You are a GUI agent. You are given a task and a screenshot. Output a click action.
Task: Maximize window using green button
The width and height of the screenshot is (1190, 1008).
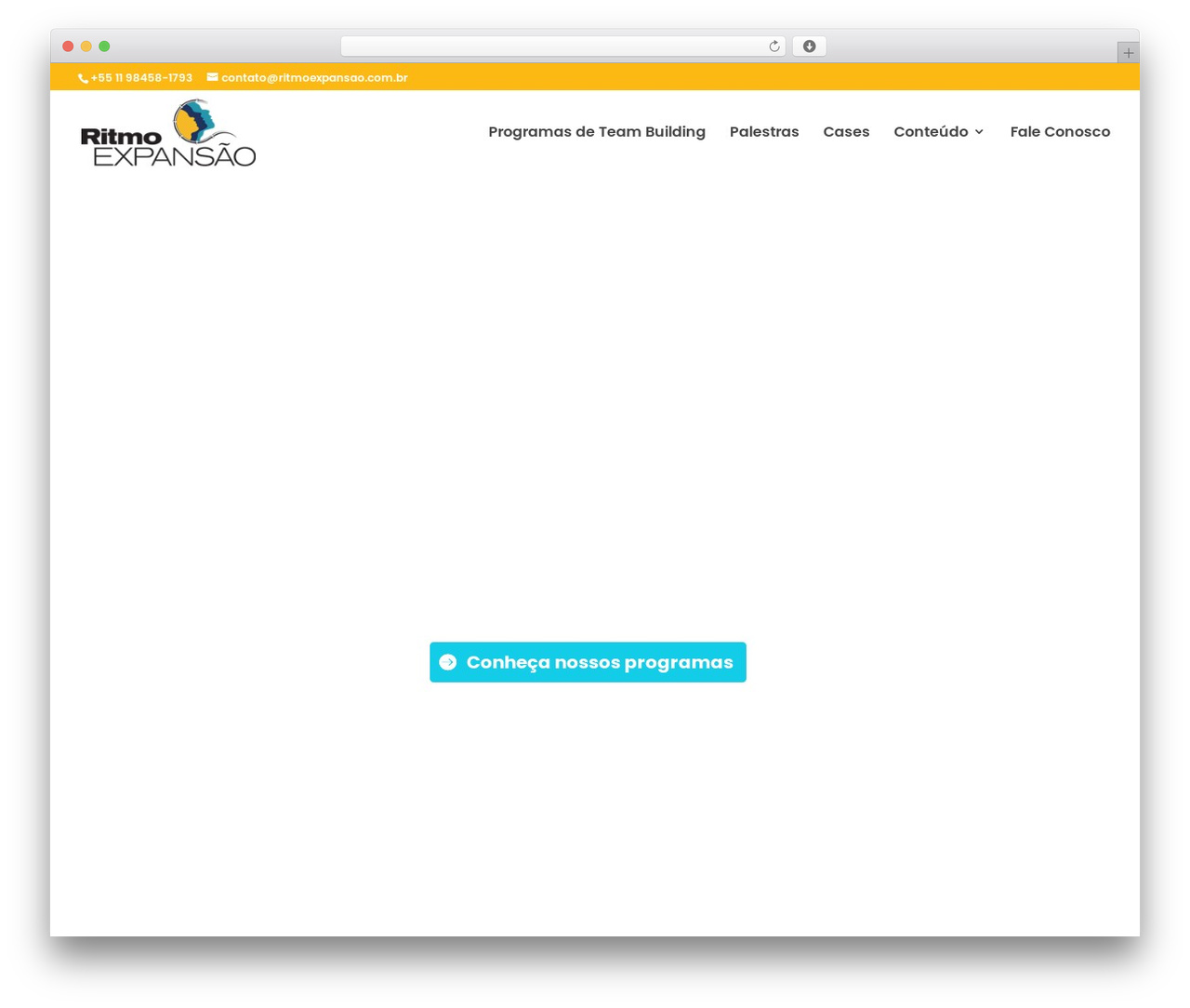click(104, 46)
